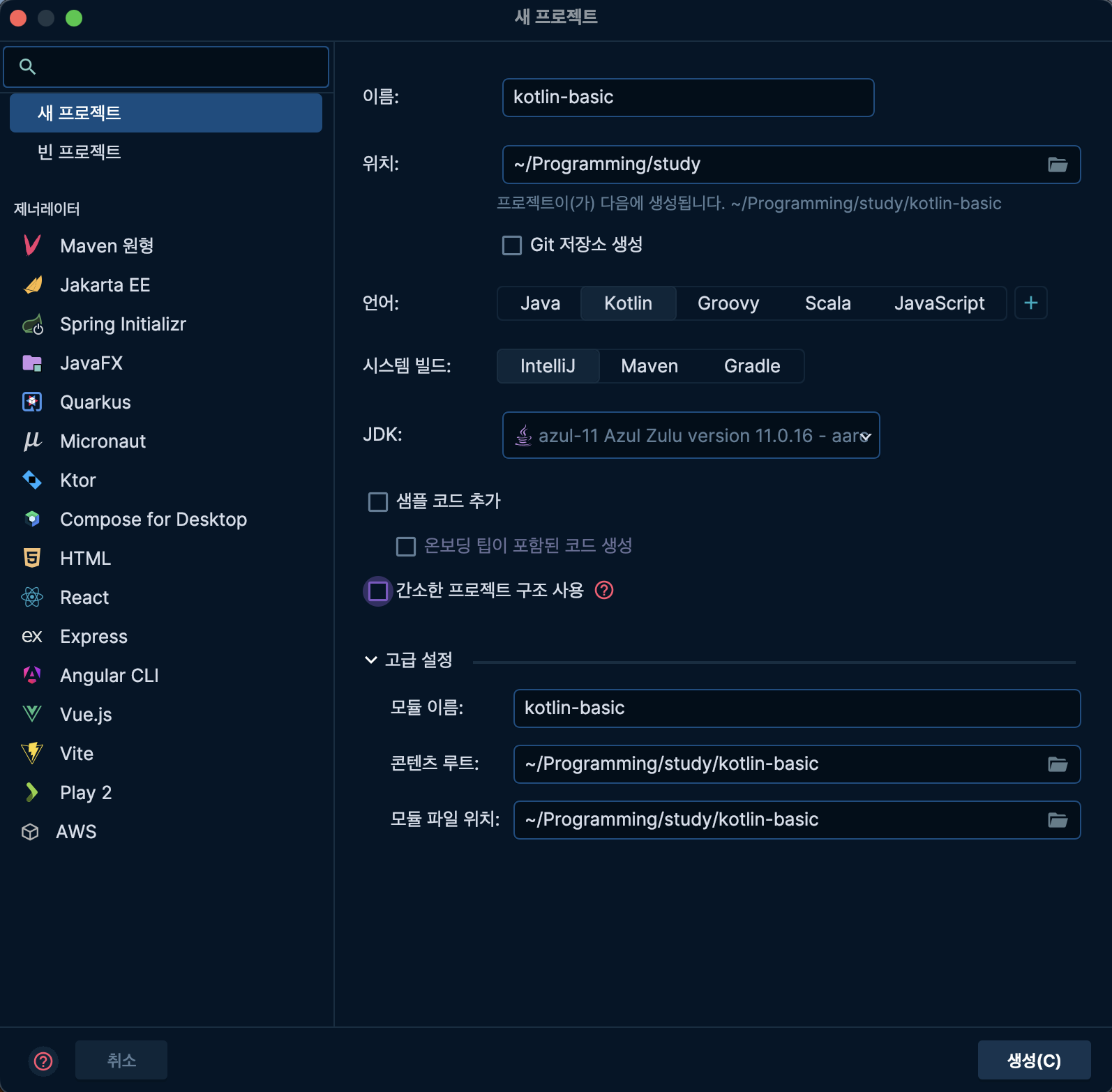This screenshot has width=1112, height=1092.
Task: Select the Maven 원형 label
Action: 107,246
